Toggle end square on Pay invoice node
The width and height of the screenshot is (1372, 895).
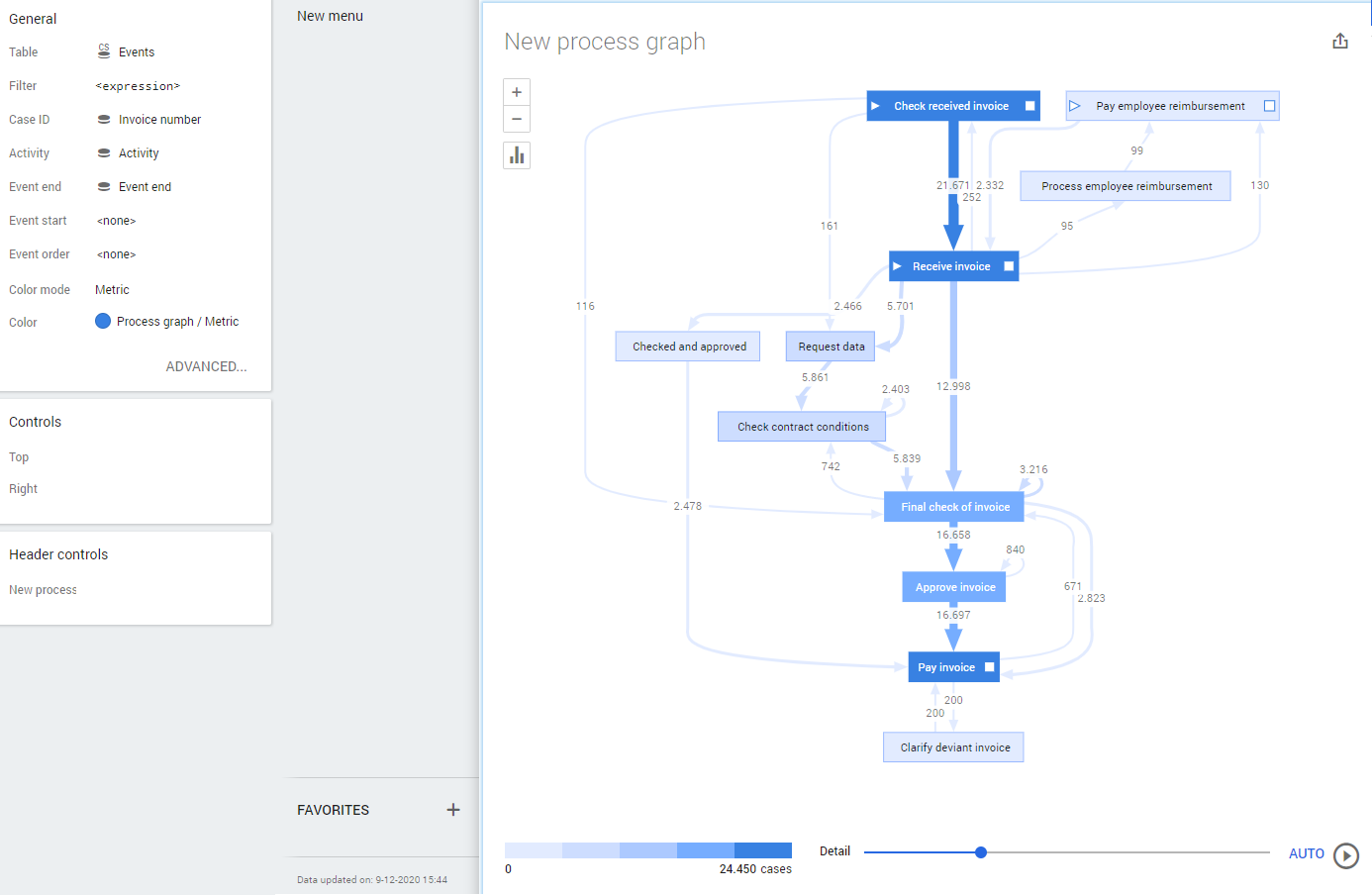pos(989,667)
